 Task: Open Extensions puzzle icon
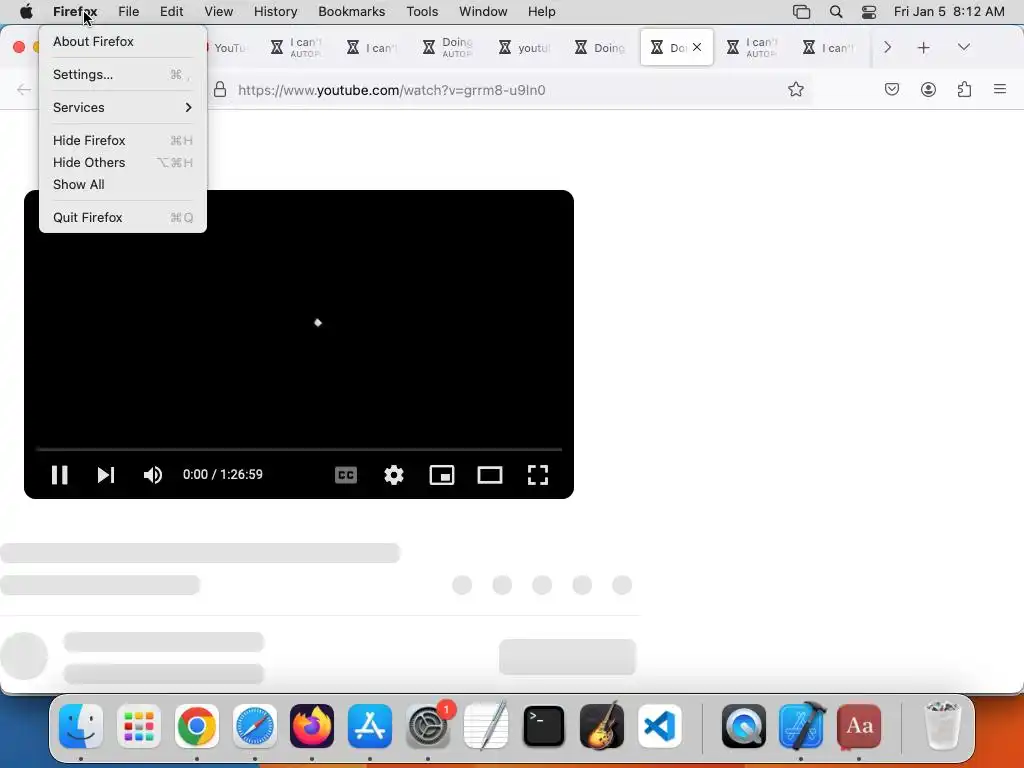pyautogui.click(x=964, y=89)
